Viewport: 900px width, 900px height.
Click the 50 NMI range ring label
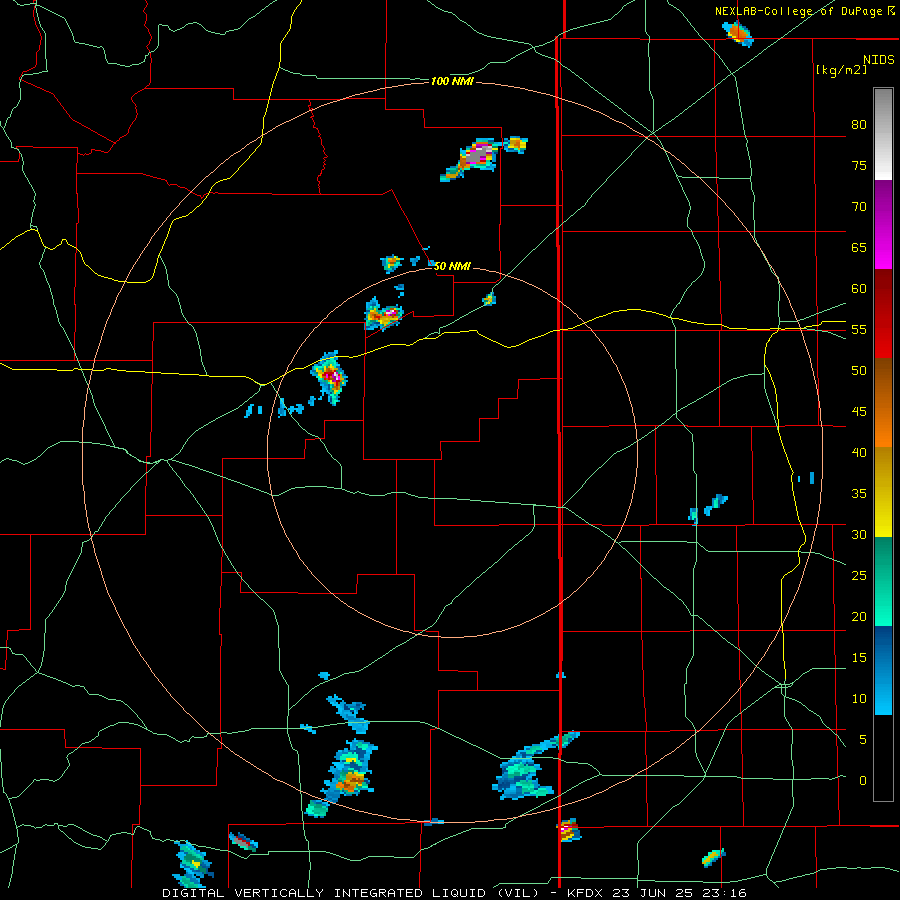[452, 266]
